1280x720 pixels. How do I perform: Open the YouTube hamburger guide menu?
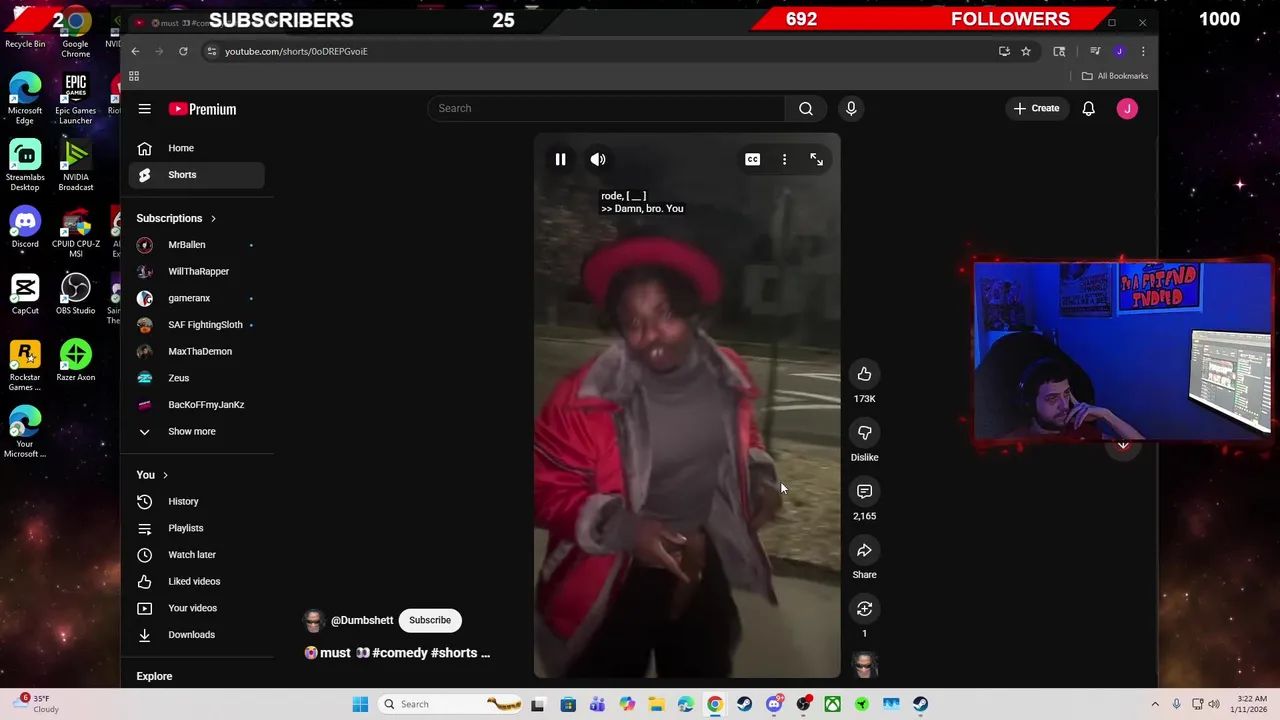pyautogui.click(x=144, y=109)
